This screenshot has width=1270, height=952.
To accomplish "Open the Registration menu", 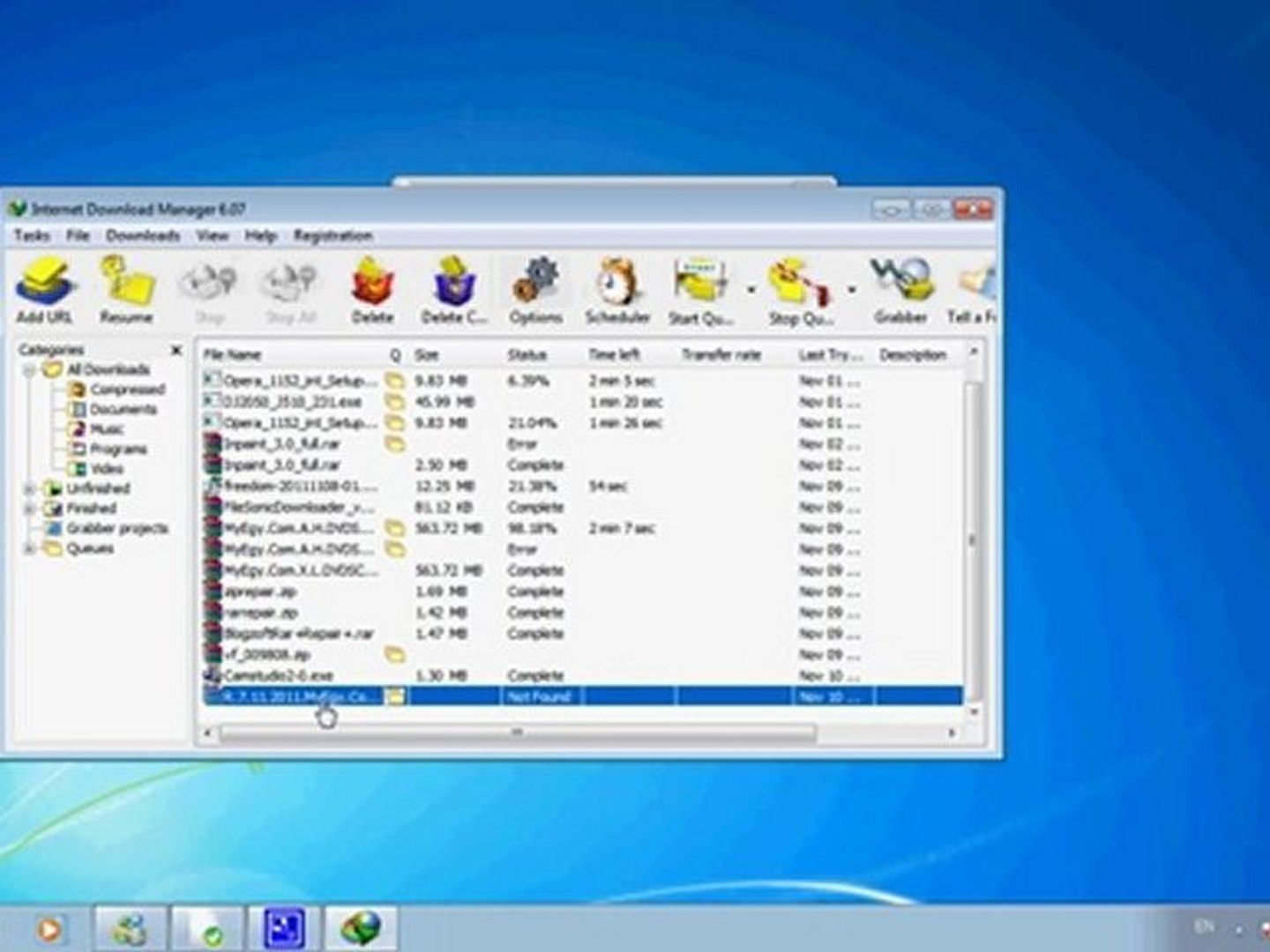I will click(x=332, y=235).
